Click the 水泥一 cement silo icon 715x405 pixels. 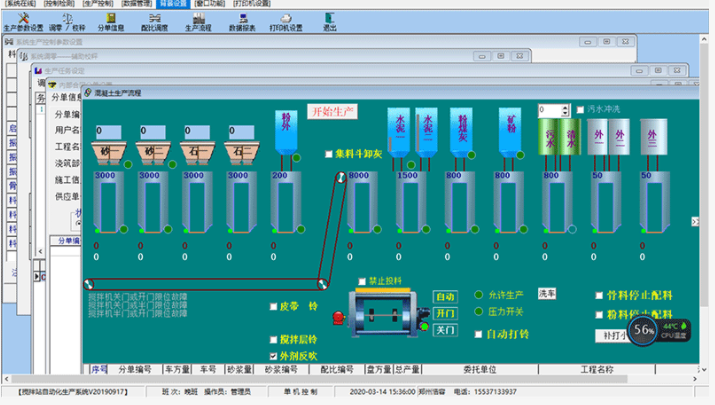(x=399, y=133)
